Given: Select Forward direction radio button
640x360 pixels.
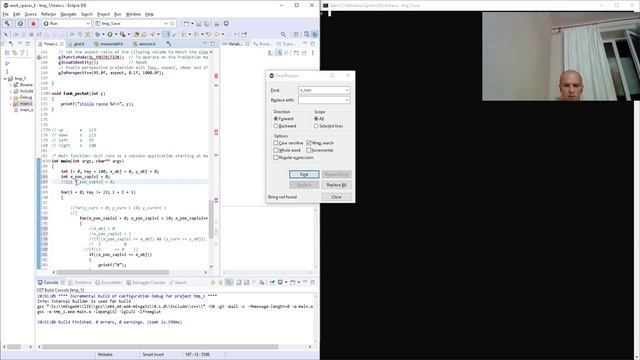Looking at the screenshot, I should [x=276, y=119].
